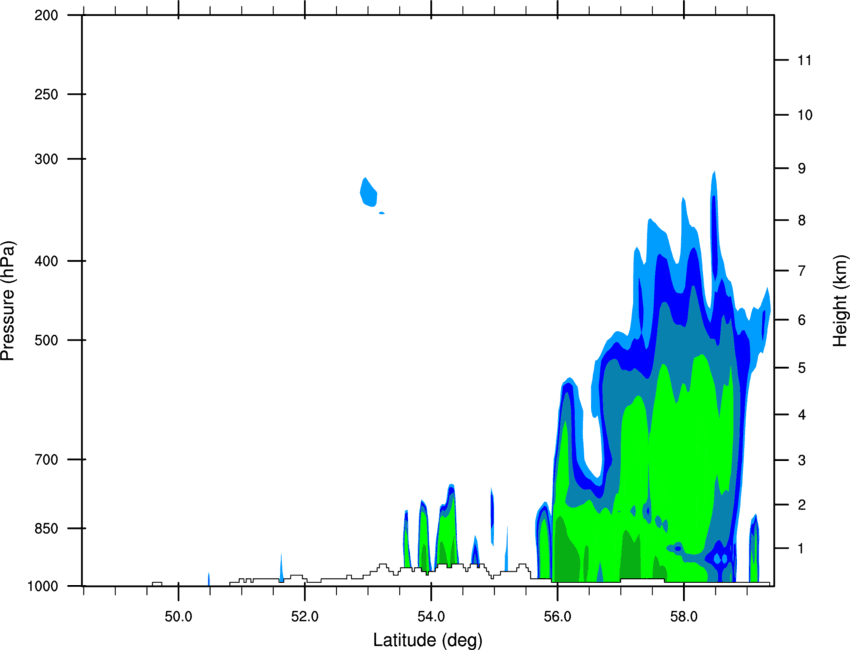Viewport: 850px width, 650px height.
Task: Select the 500 pressure tick label
Action: point(46,340)
